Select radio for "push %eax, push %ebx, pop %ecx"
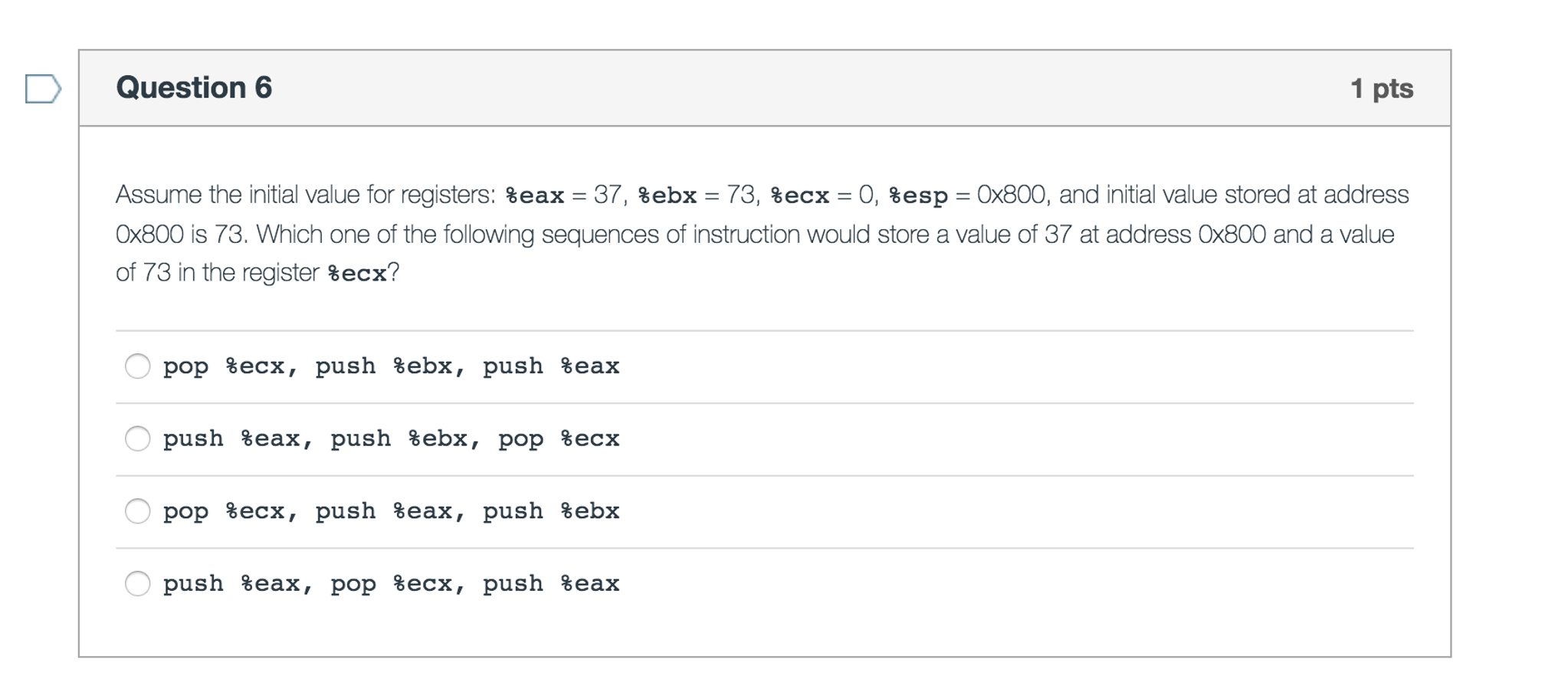Image resolution: width=1568 pixels, height=676 pixels. (138, 439)
